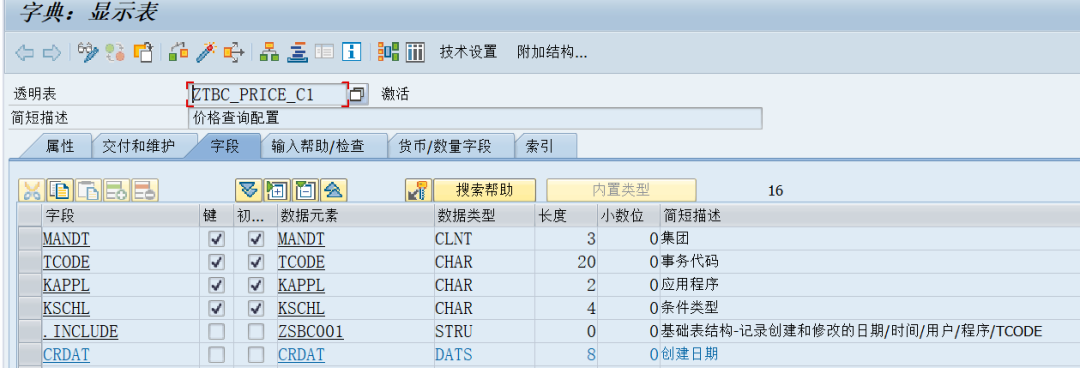This screenshot has width=1080, height=368.
Task: Click the Delete Row icon
Action: pos(145,190)
